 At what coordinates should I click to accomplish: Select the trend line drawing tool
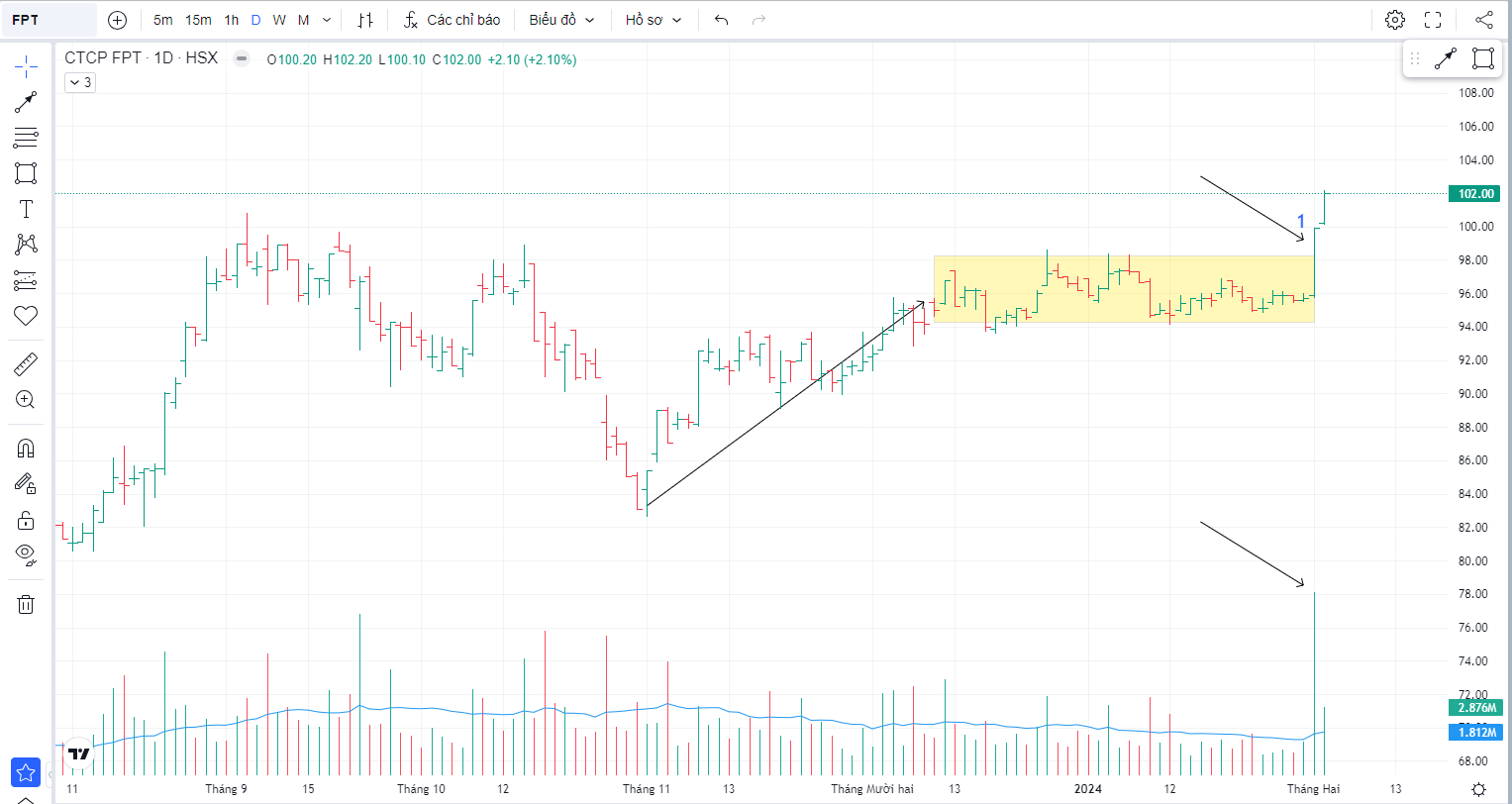[x=26, y=102]
